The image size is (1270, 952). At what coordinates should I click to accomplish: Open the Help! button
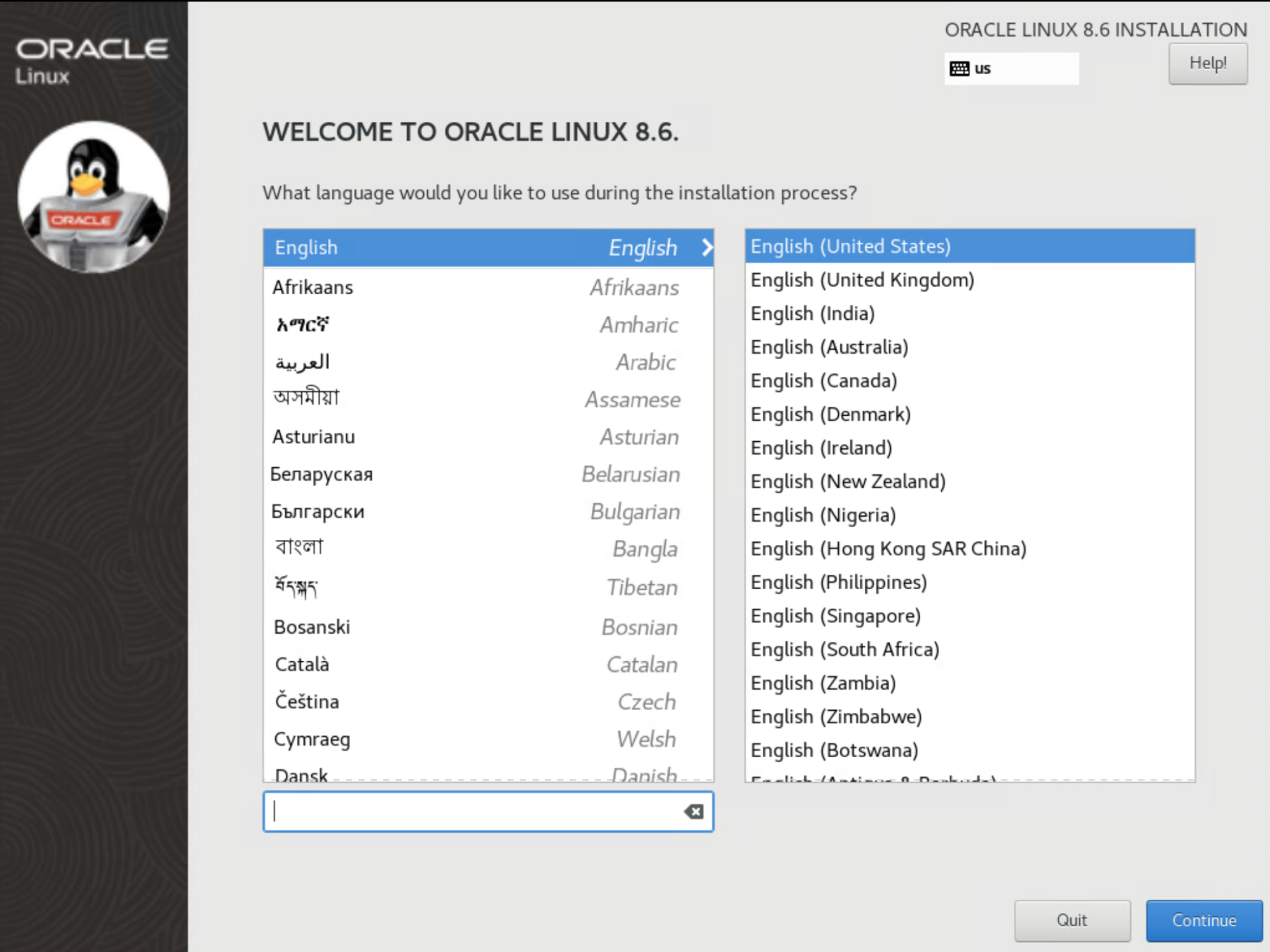coord(1208,64)
